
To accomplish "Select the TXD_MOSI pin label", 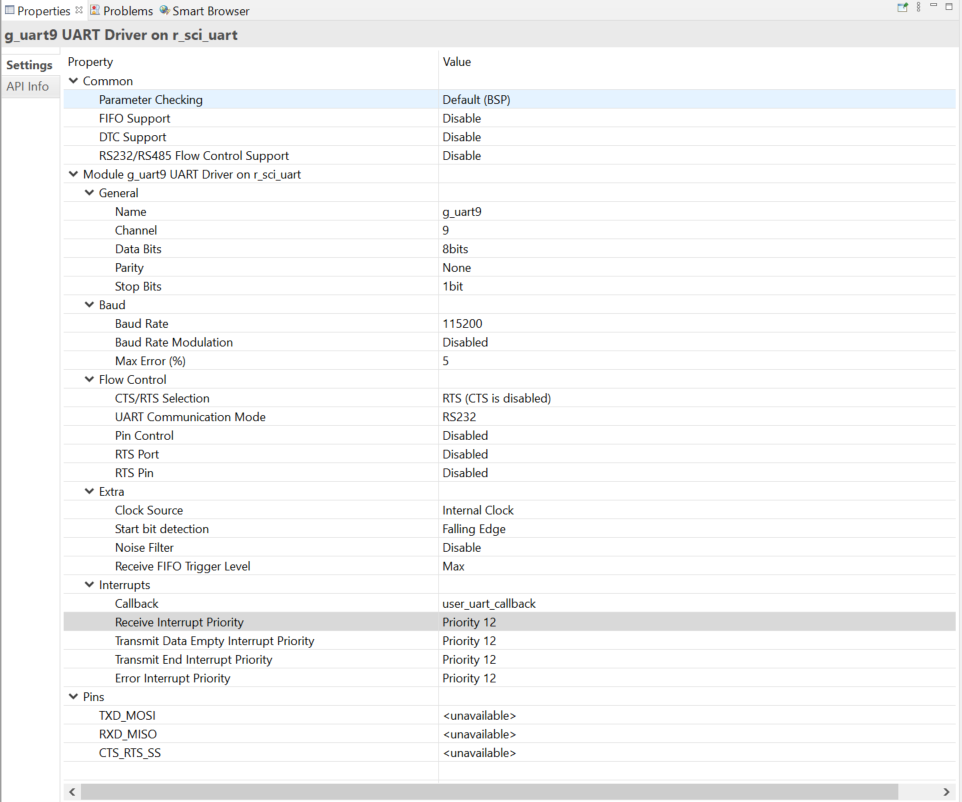I will pos(127,715).
